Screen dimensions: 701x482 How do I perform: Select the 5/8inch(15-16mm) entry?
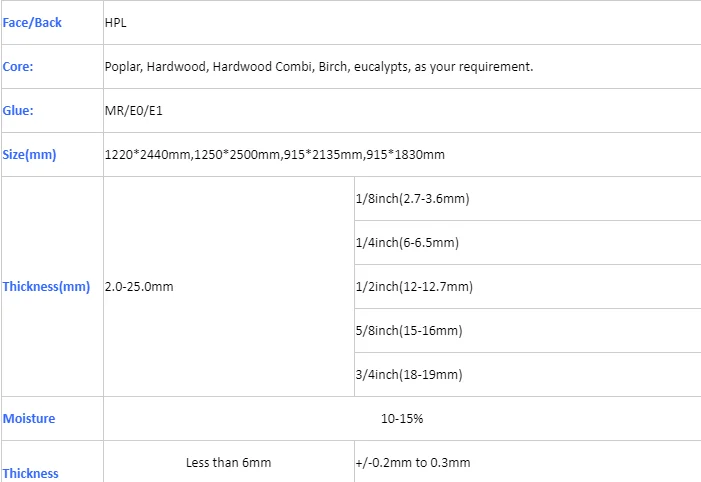409,331
